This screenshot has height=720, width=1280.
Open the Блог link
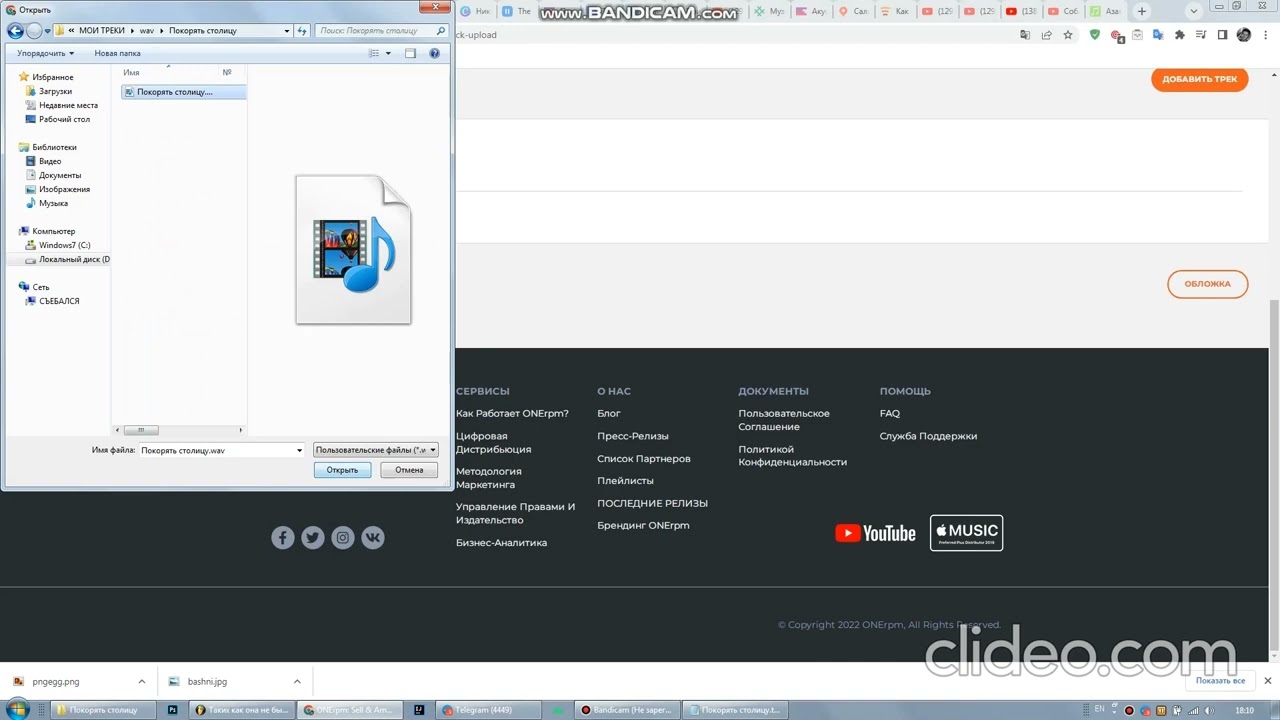coord(609,413)
